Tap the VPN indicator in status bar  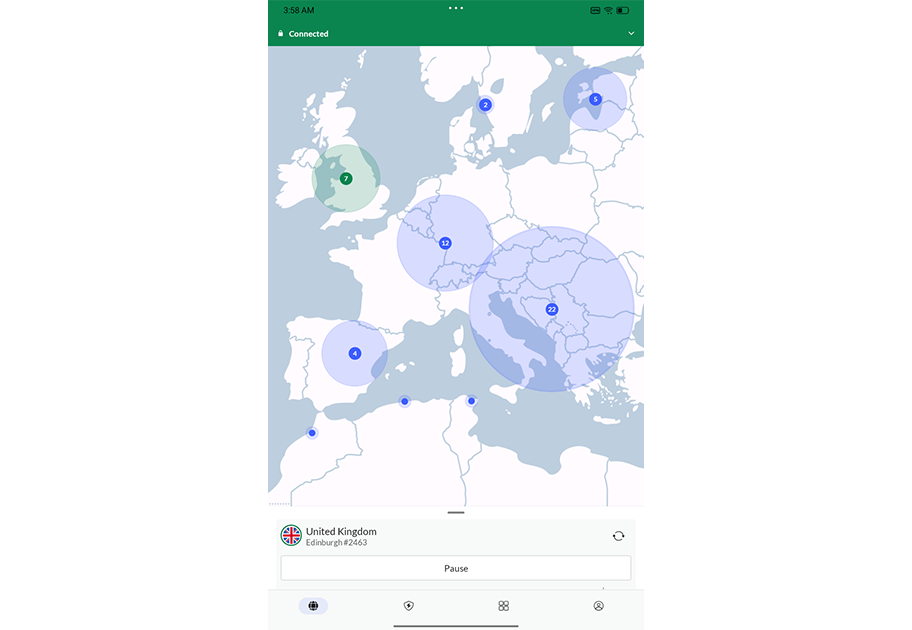[x=595, y=10]
